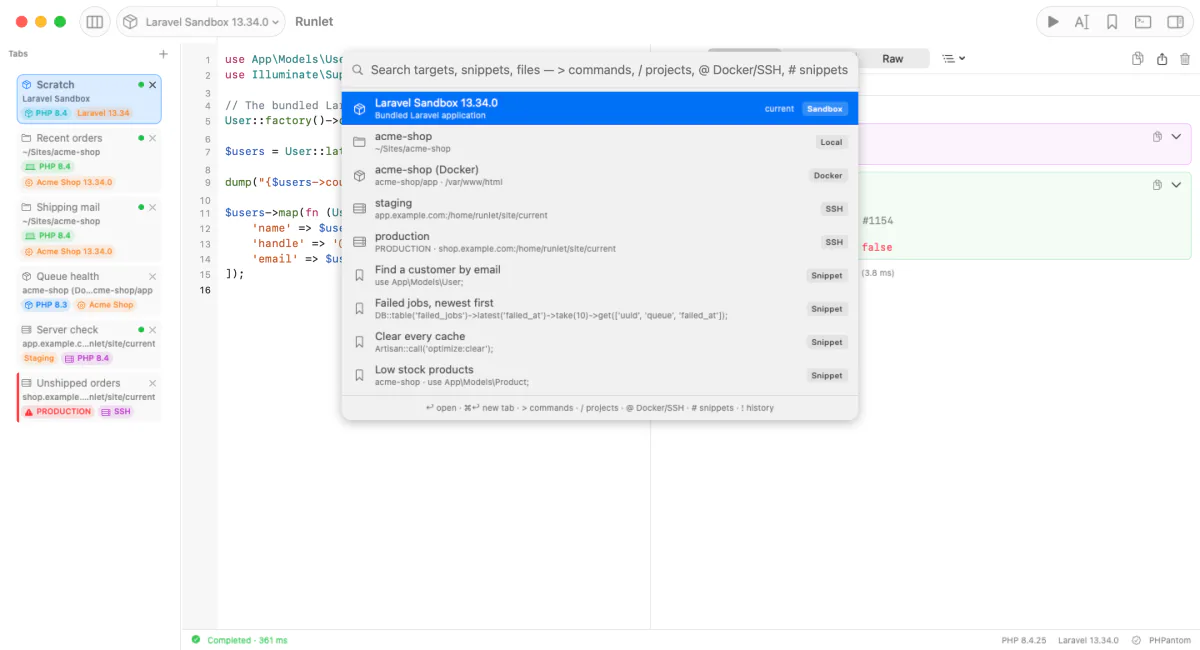Viewport: 1200px width, 650px height.
Task: Click the search magnifier icon in palette
Action: (x=357, y=71)
